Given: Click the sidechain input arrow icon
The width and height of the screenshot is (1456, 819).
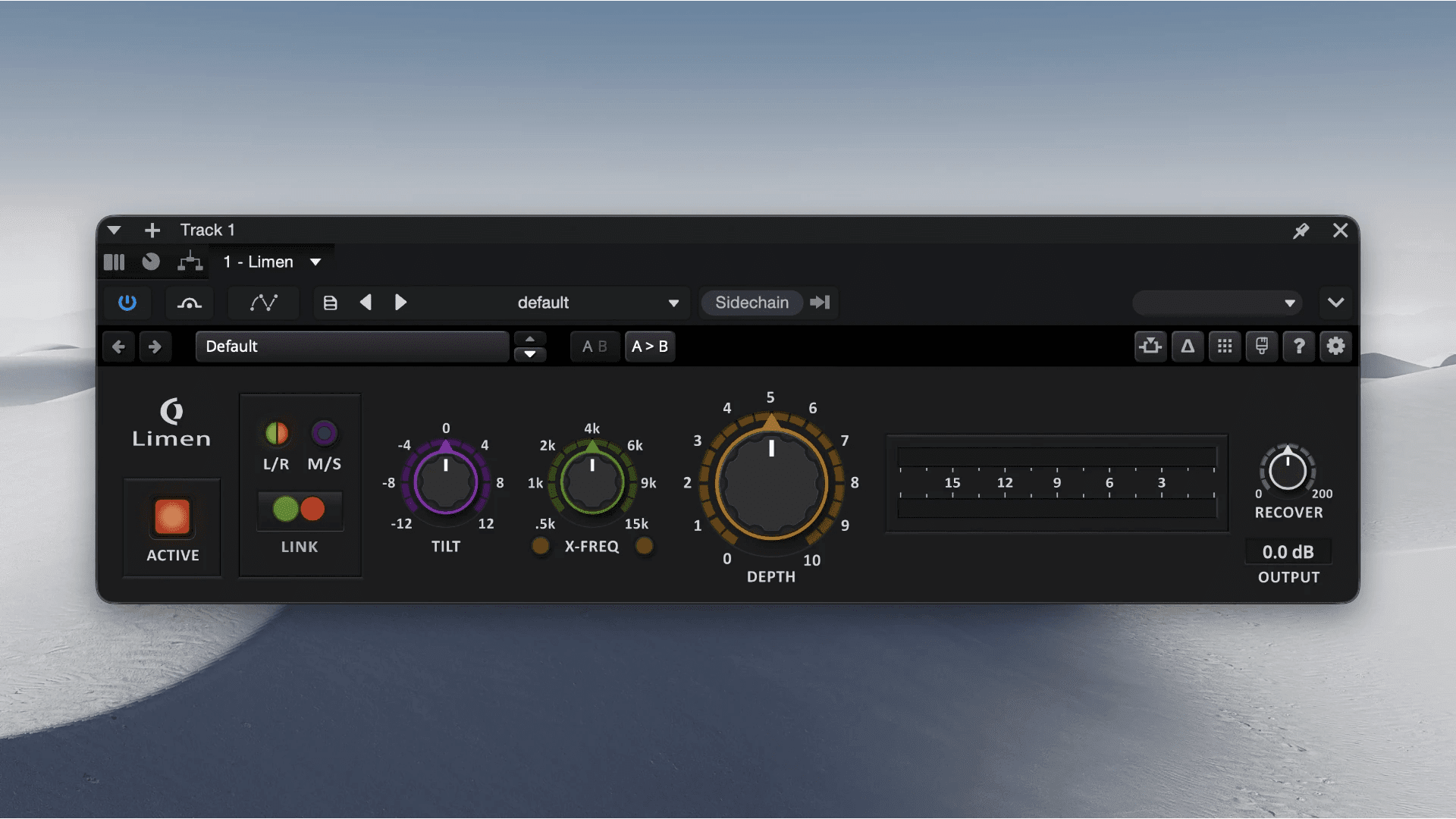Looking at the screenshot, I should click(x=820, y=303).
